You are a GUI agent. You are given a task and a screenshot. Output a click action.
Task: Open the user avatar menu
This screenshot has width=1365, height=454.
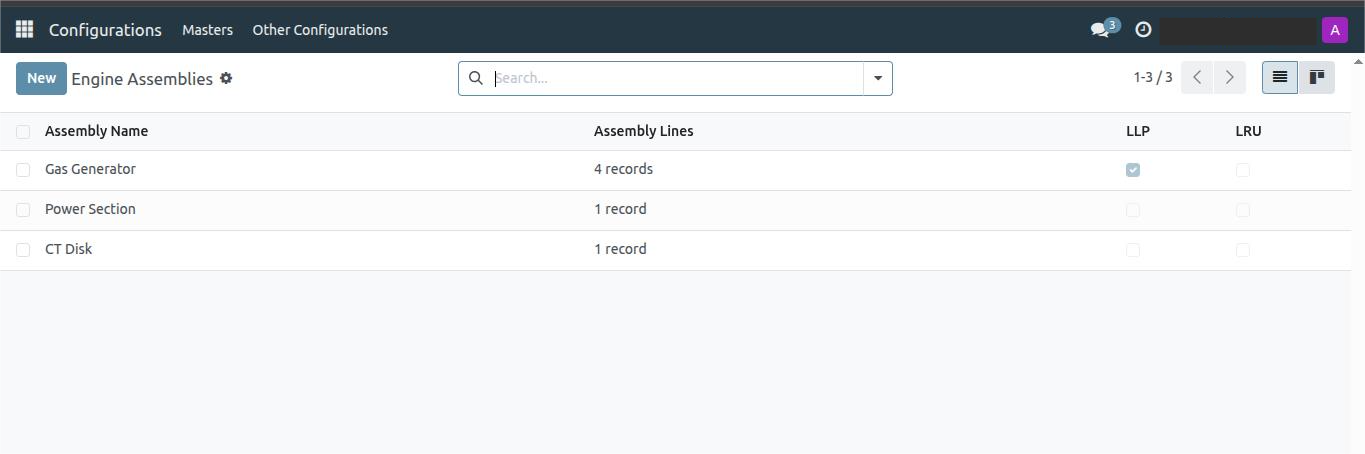(x=1334, y=30)
